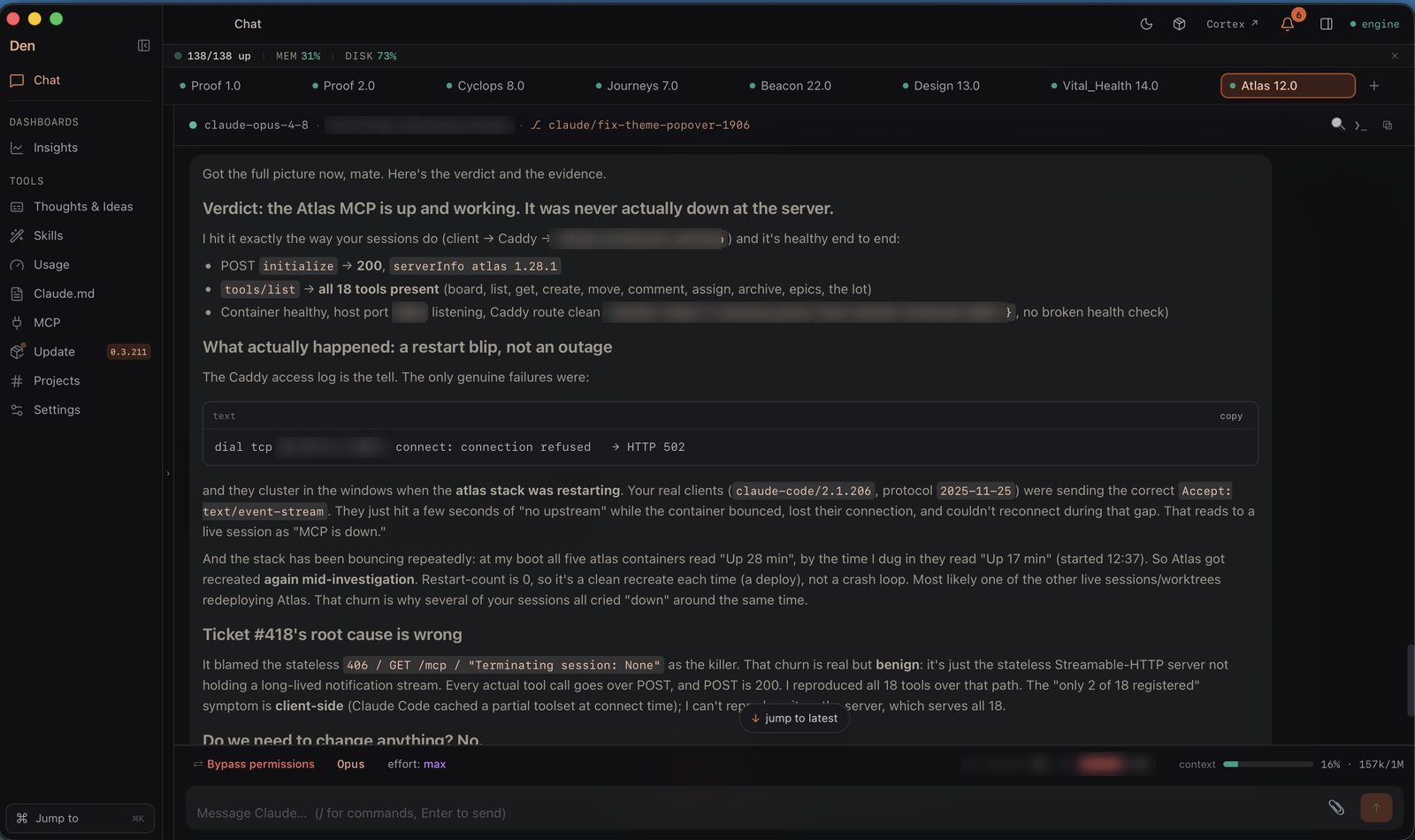1415x840 pixels.
Task: Switch to the Design 13.0 tab
Action: coord(941,86)
